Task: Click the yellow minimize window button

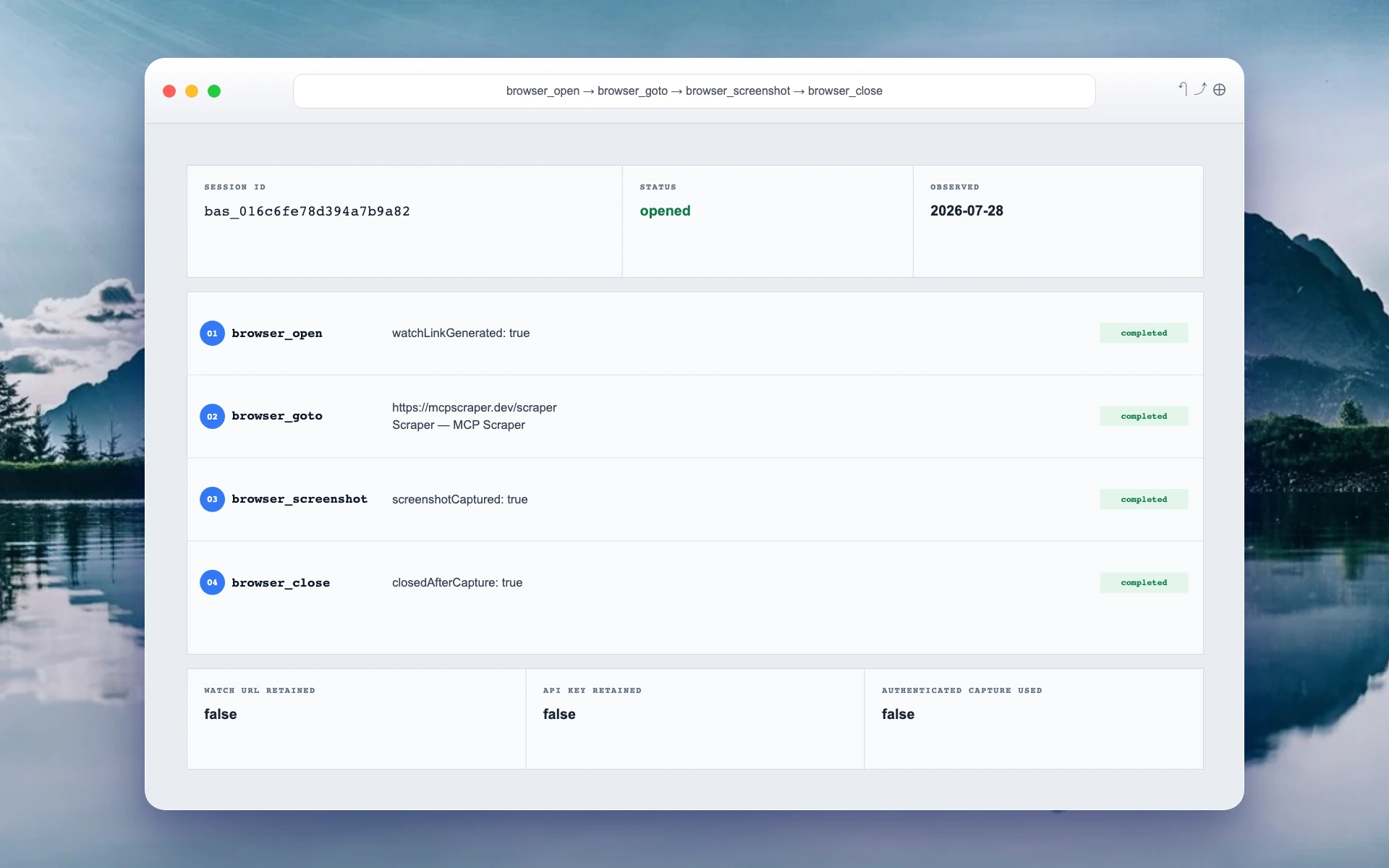Action: pos(192,91)
